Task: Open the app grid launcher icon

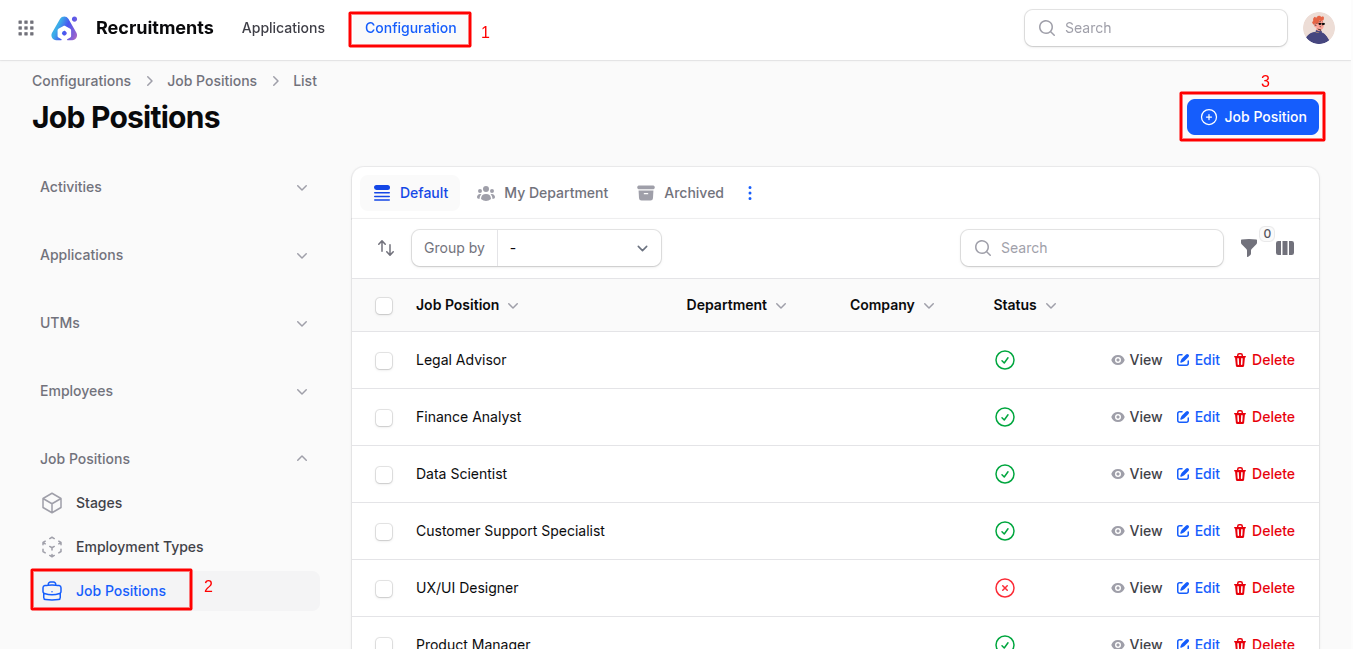Action: pos(25,28)
